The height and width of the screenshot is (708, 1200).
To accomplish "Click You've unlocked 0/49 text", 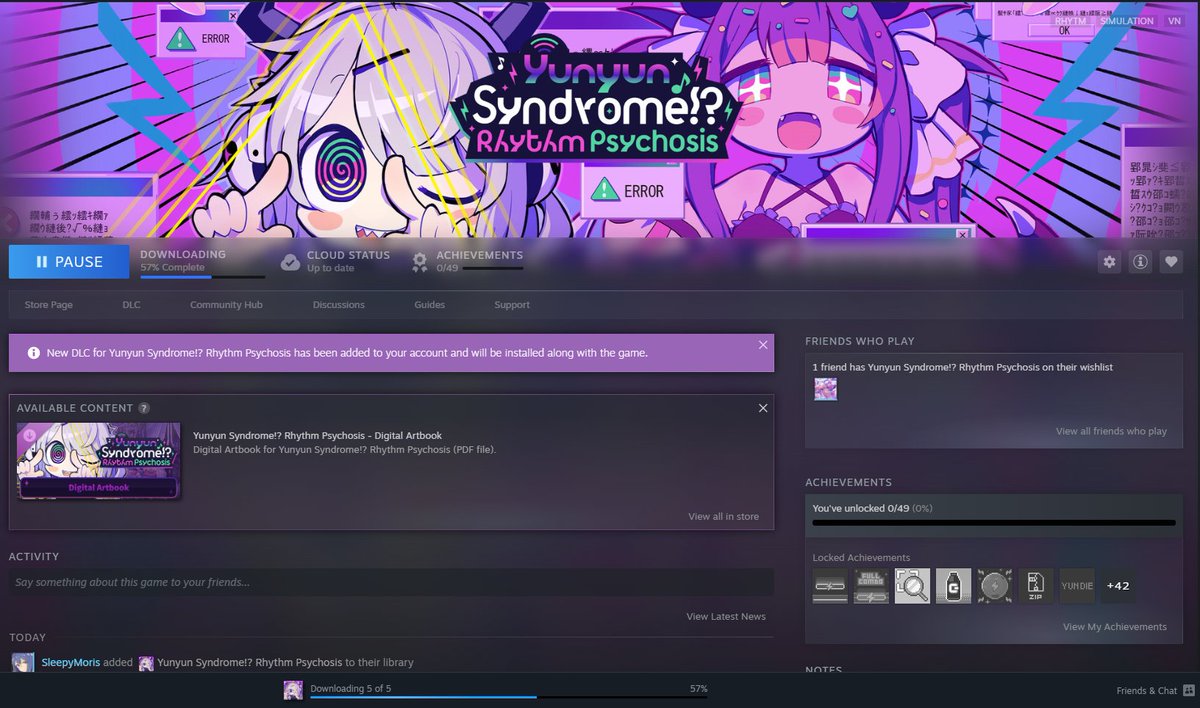I will [872, 508].
